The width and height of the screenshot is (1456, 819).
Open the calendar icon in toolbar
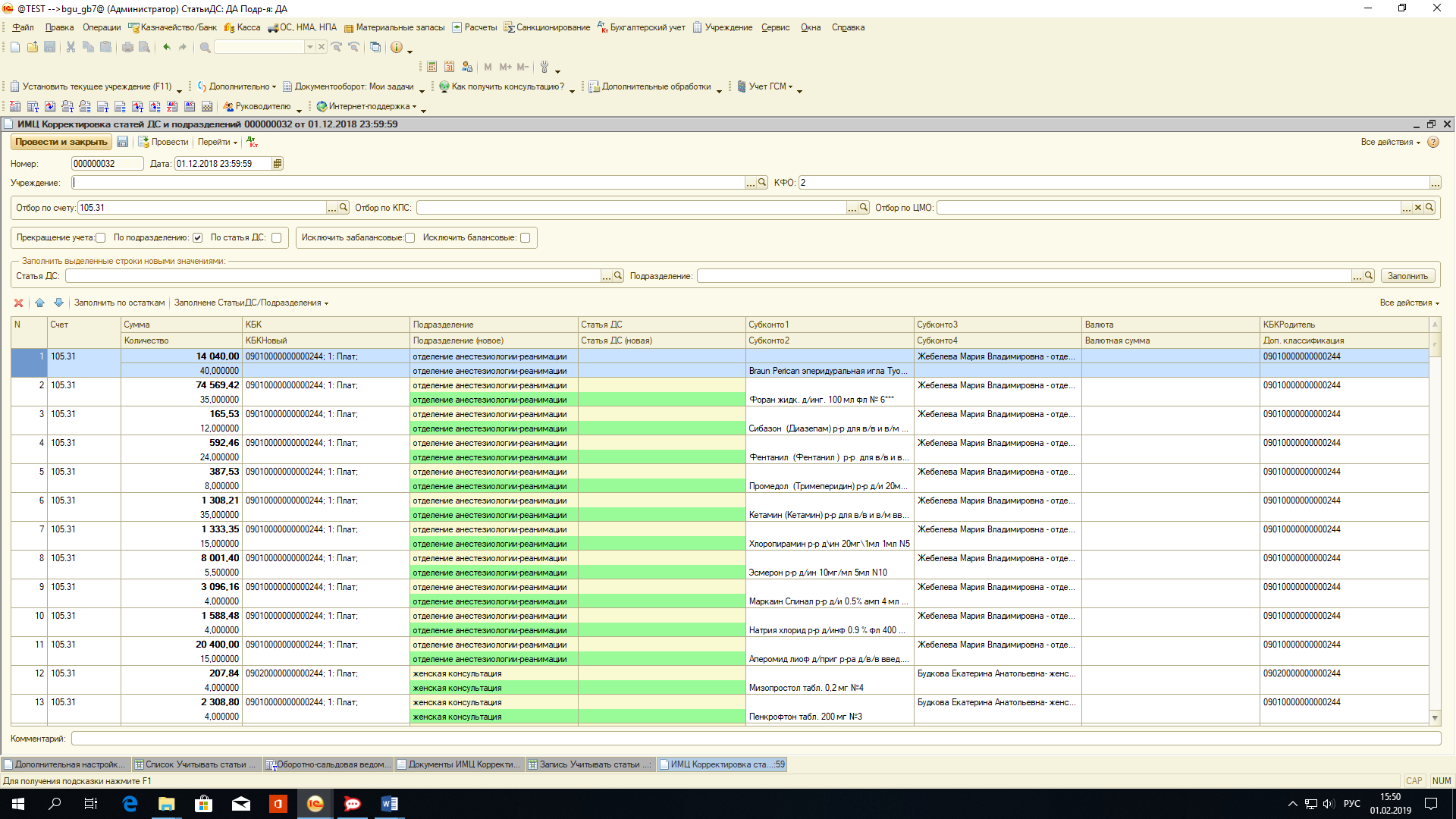(x=450, y=67)
